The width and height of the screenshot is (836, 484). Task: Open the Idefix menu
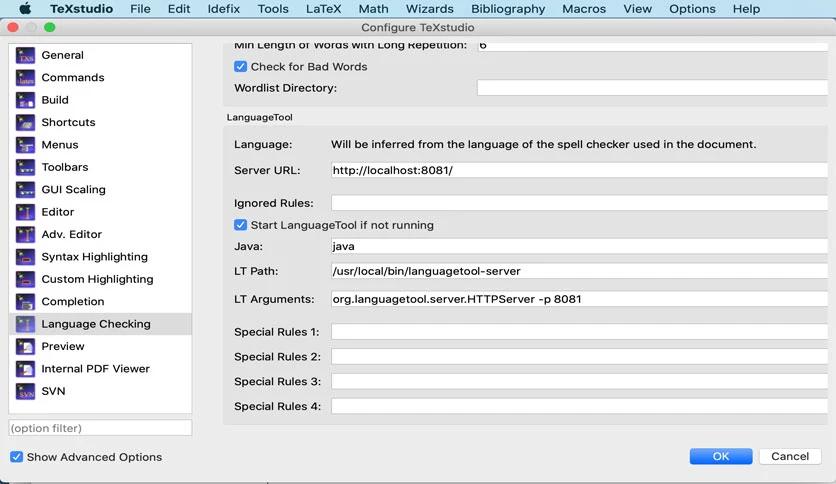coord(223,9)
